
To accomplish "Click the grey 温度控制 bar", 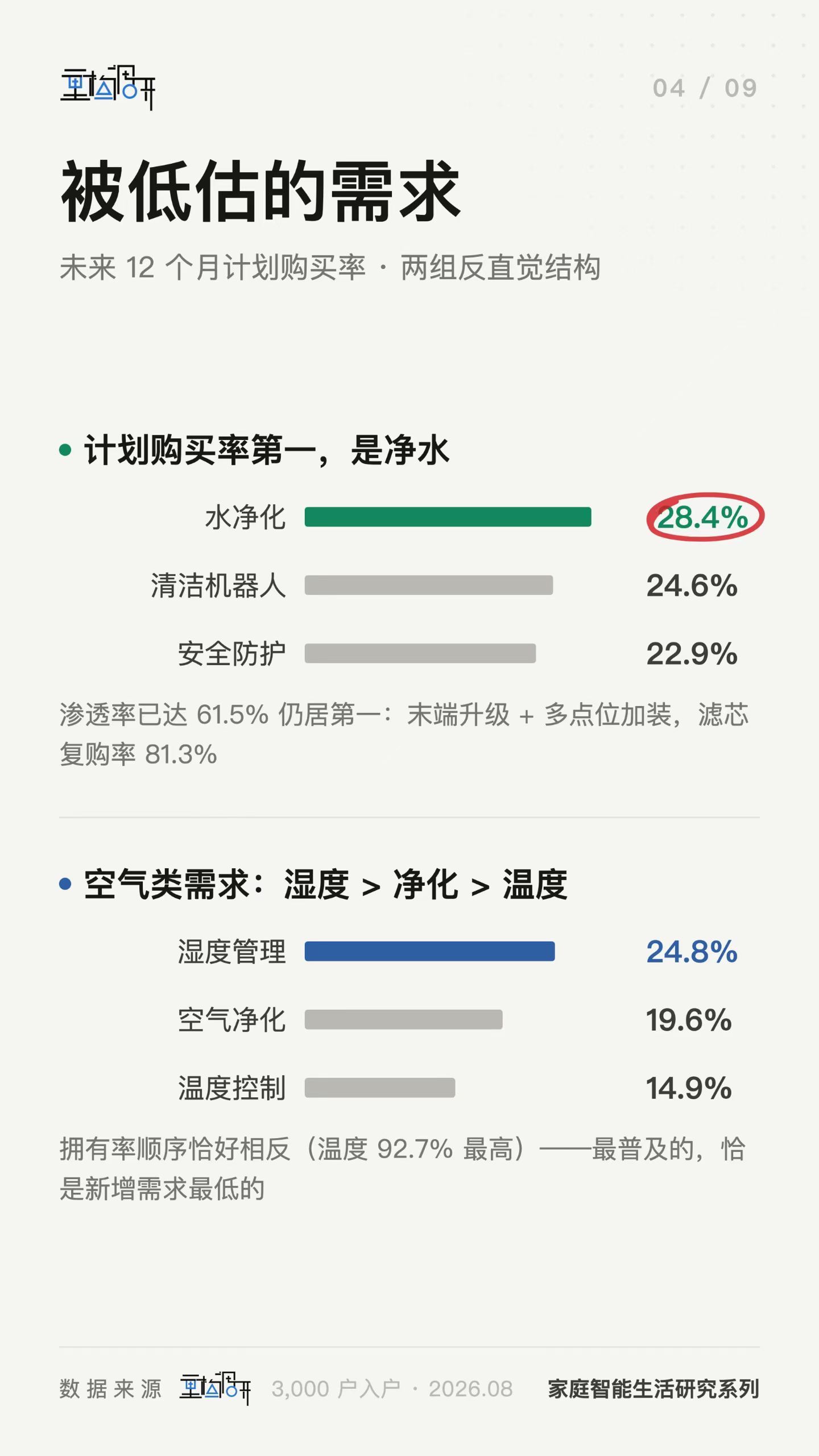I will [380, 1088].
